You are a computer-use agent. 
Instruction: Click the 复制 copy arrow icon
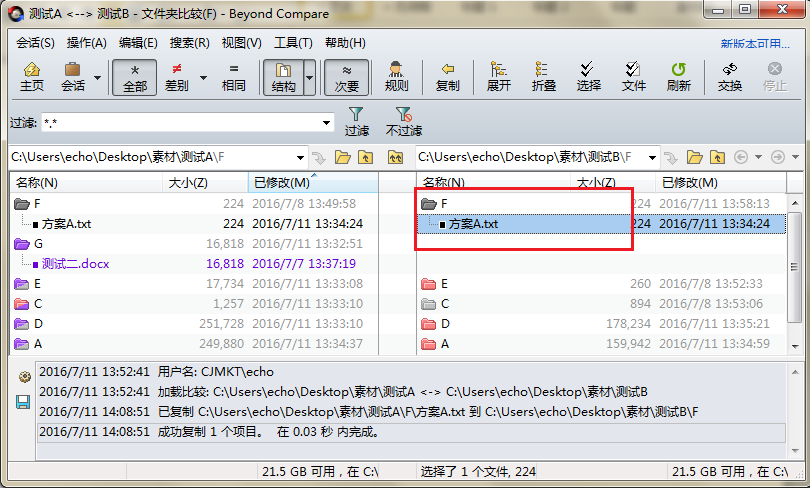point(447,77)
